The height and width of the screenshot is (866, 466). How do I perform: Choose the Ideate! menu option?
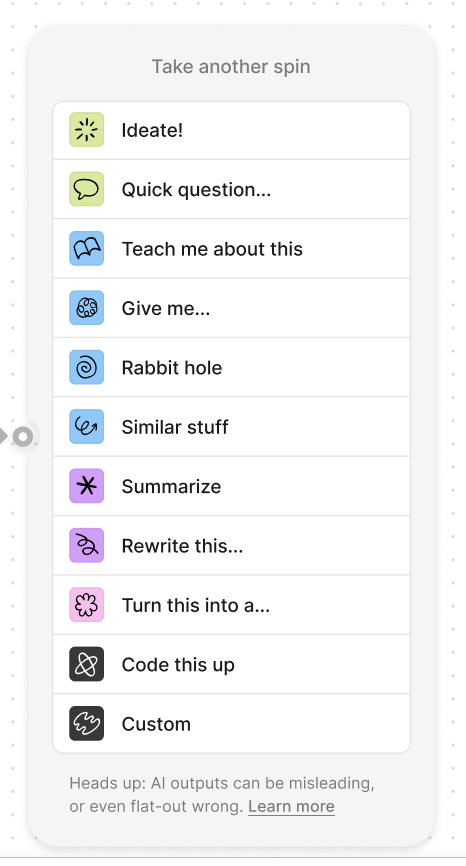[231, 130]
